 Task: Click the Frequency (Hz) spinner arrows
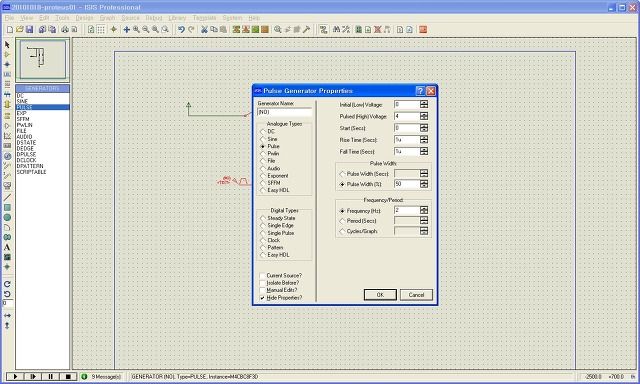pos(424,210)
